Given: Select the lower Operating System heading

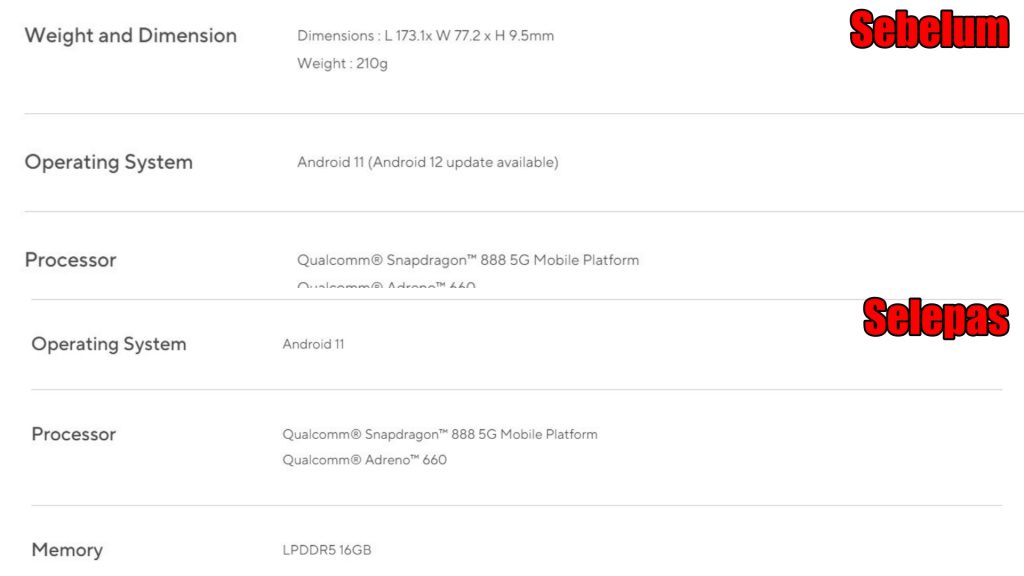Looking at the screenshot, I should coord(109,344).
